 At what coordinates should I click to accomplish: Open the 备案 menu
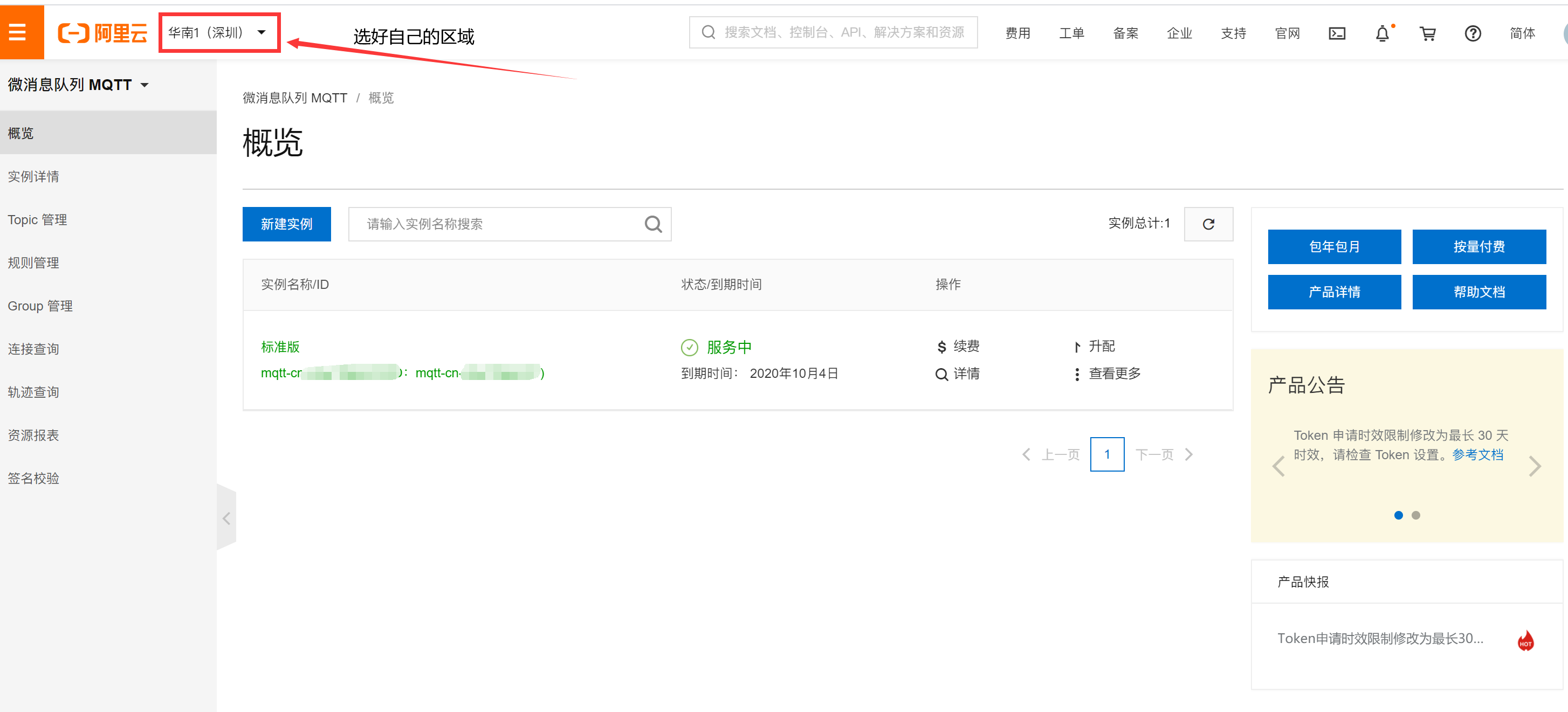(x=1125, y=33)
